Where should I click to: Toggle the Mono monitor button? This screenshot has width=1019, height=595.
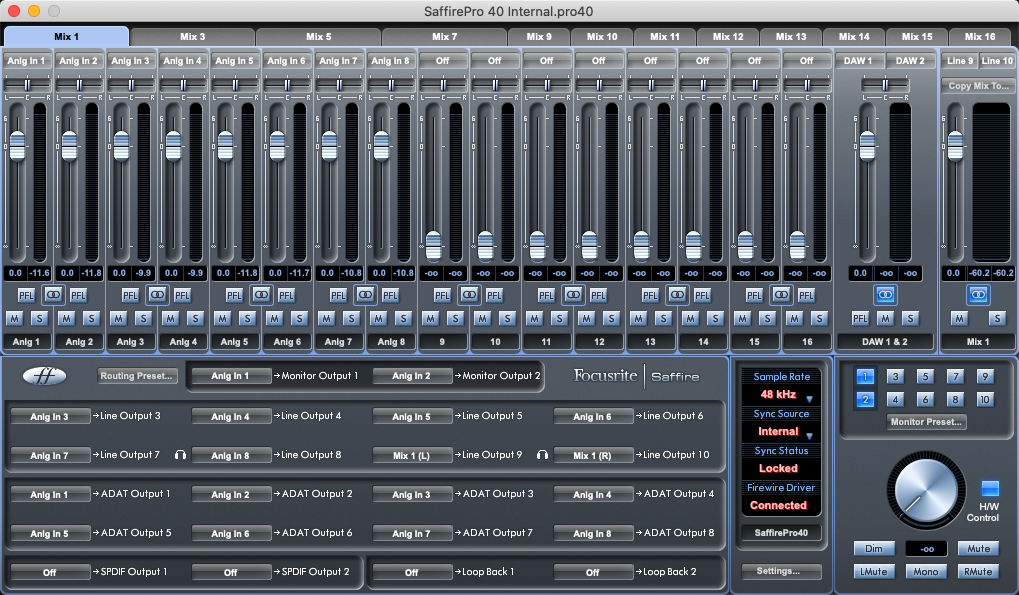click(925, 572)
